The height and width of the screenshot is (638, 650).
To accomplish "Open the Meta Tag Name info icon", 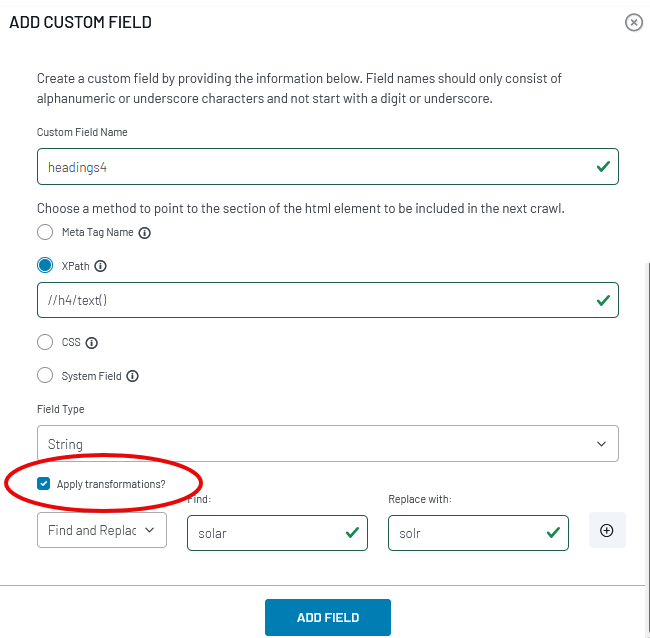I will click(x=144, y=233).
